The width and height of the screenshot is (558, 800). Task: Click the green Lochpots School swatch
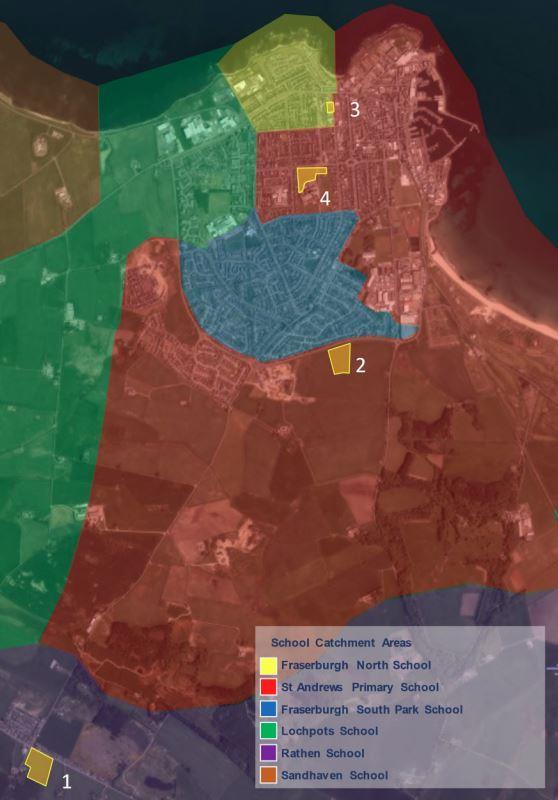[268, 731]
